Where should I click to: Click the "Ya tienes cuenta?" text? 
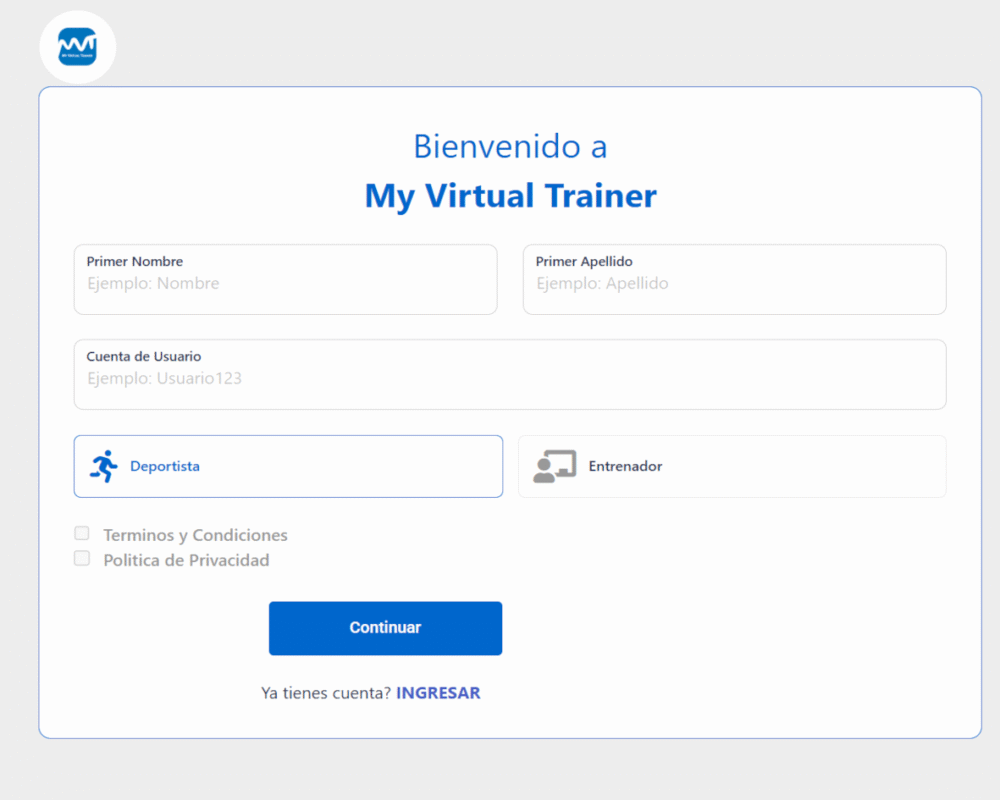tap(326, 693)
